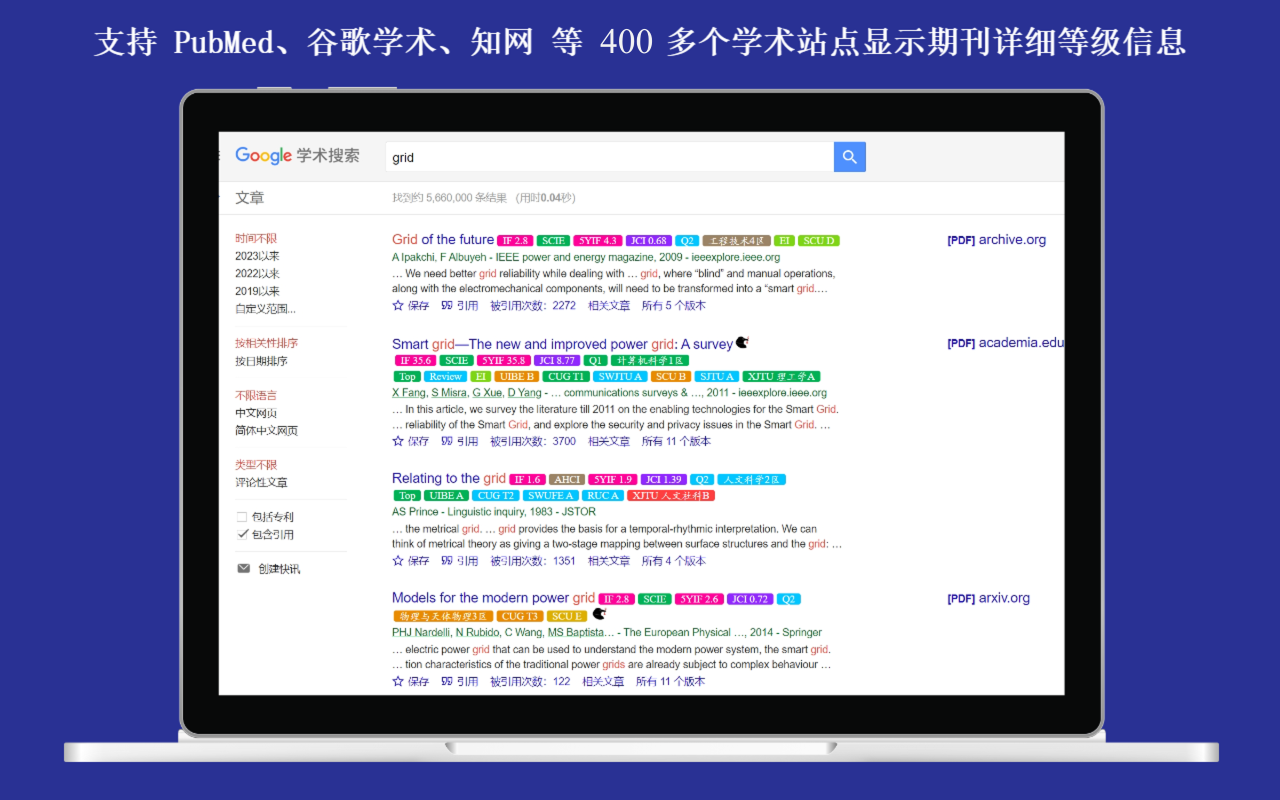This screenshot has width=1280, height=800.
Task: Switch to the 文章 tab
Action: [249, 197]
